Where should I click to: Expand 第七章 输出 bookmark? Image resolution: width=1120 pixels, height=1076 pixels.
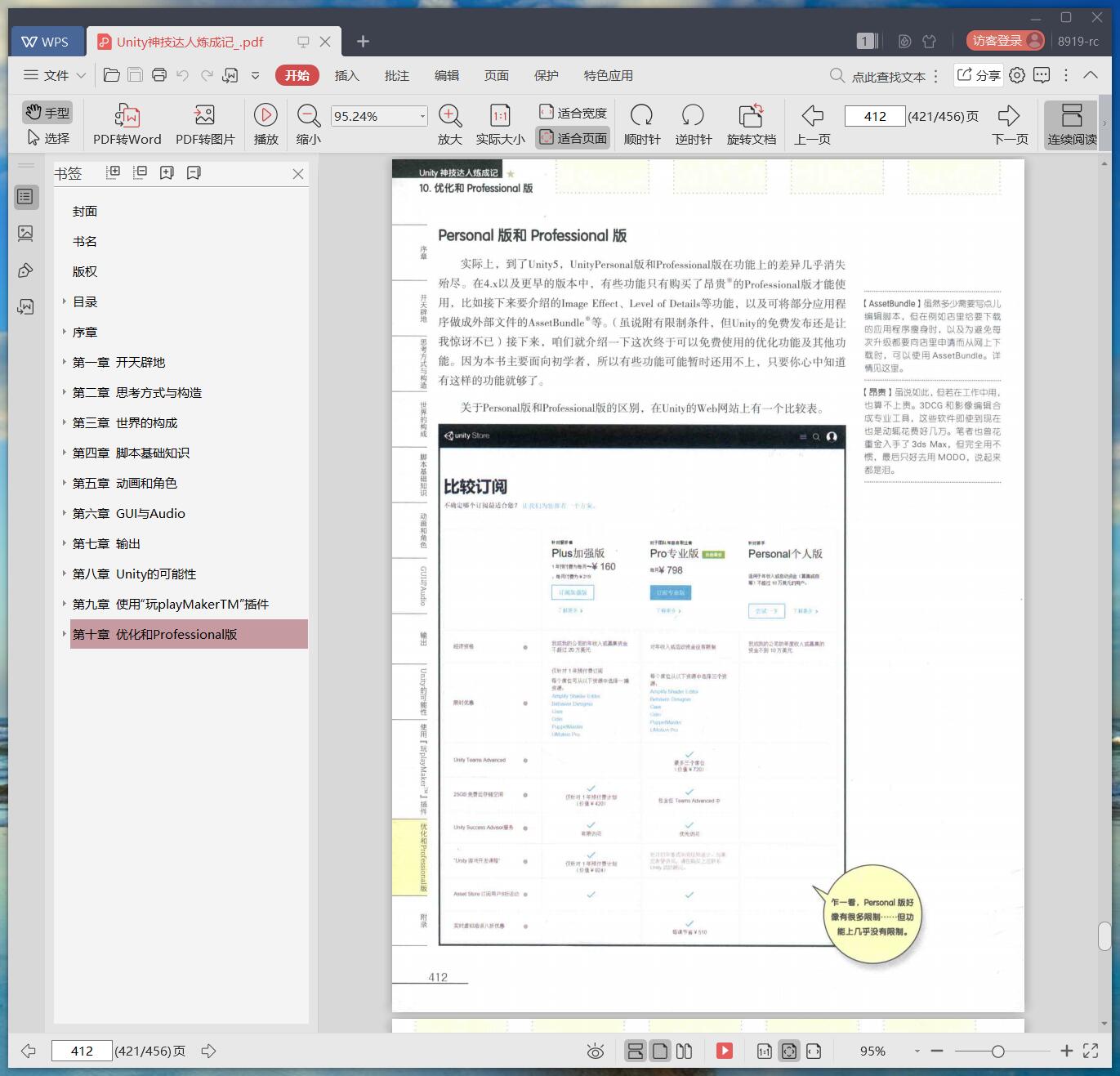[65, 543]
